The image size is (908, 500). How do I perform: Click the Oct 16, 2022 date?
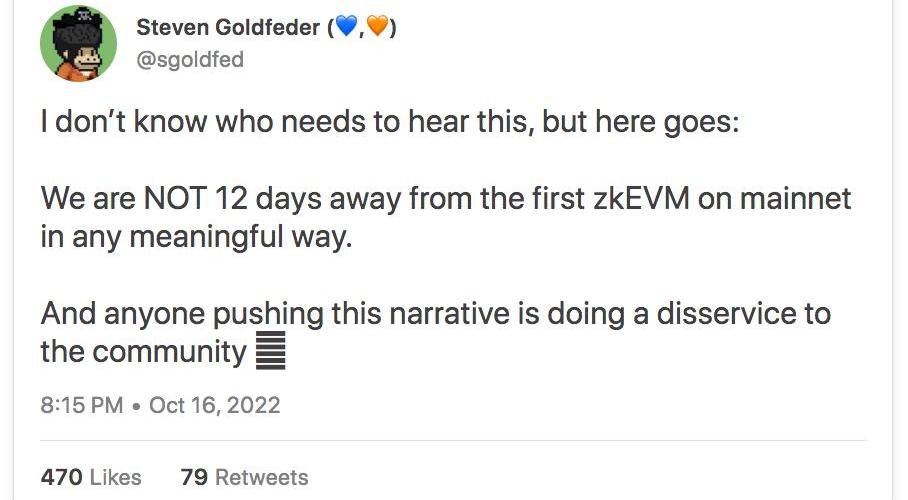tap(215, 405)
